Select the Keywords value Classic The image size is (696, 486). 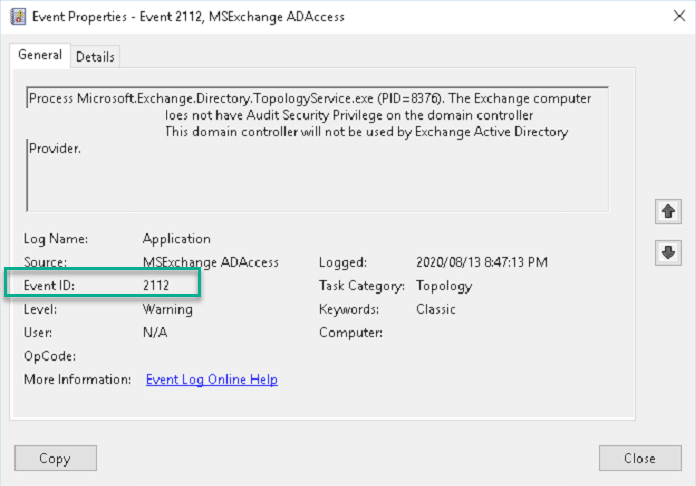coord(436,309)
